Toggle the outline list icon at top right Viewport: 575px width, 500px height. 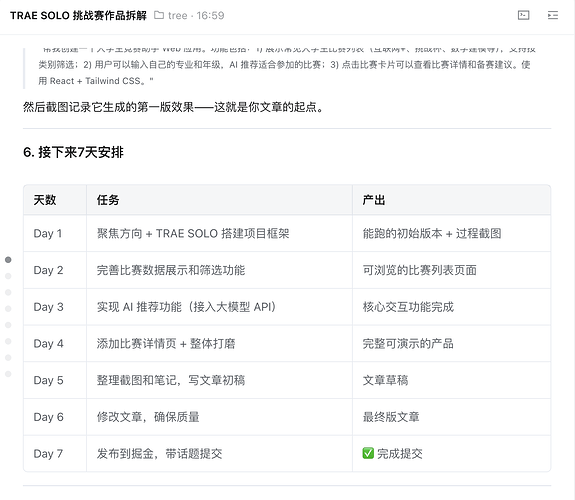(553, 15)
